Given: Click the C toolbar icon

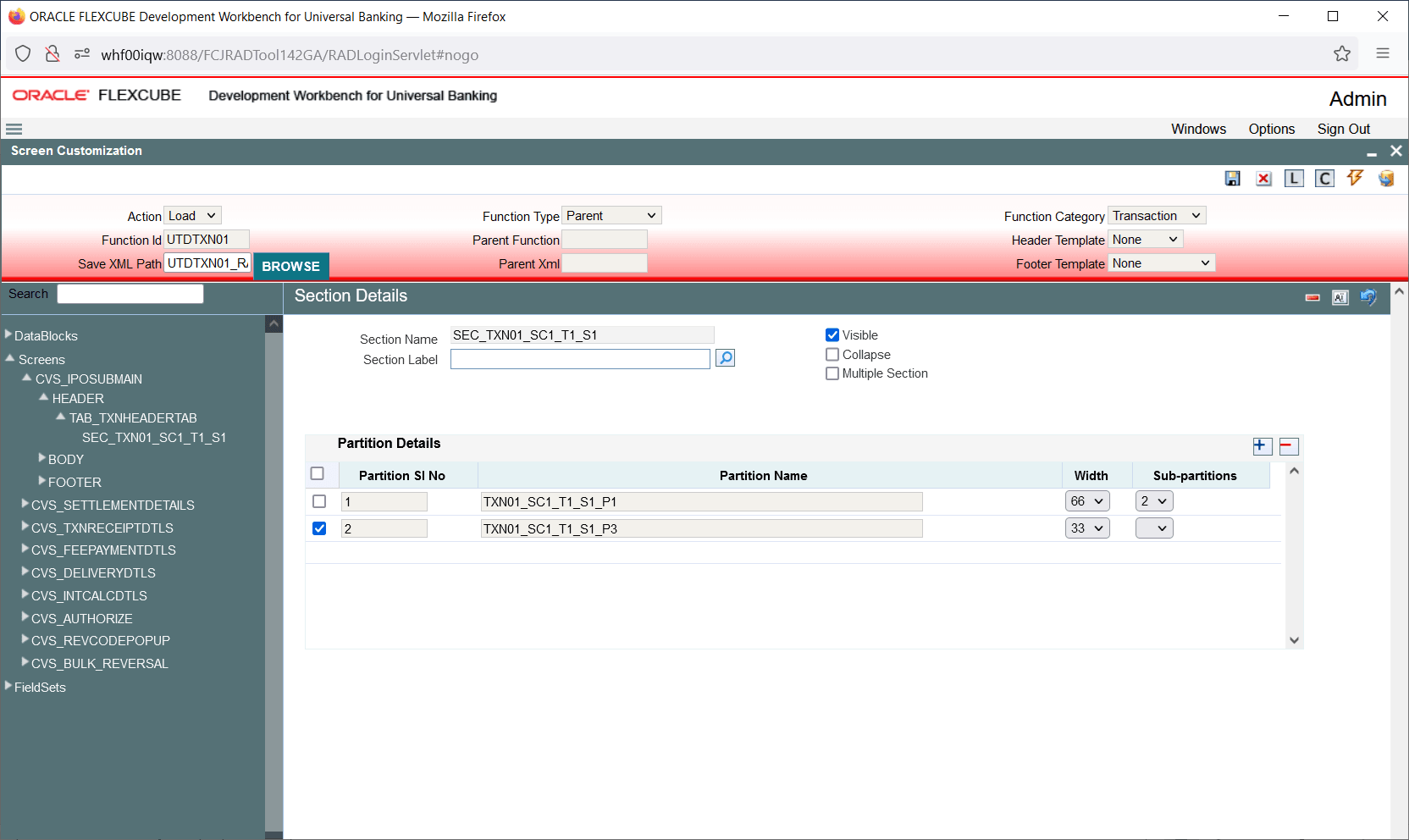Looking at the screenshot, I should click(1324, 178).
